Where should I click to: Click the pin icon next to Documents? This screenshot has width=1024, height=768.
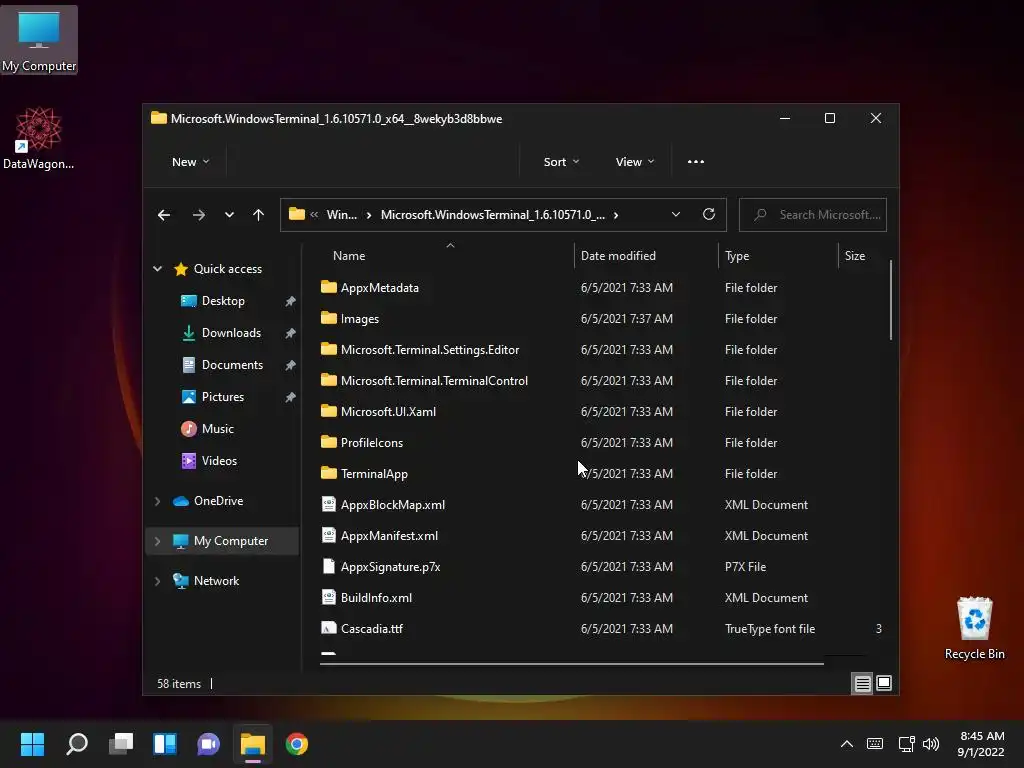click(291, 365)
